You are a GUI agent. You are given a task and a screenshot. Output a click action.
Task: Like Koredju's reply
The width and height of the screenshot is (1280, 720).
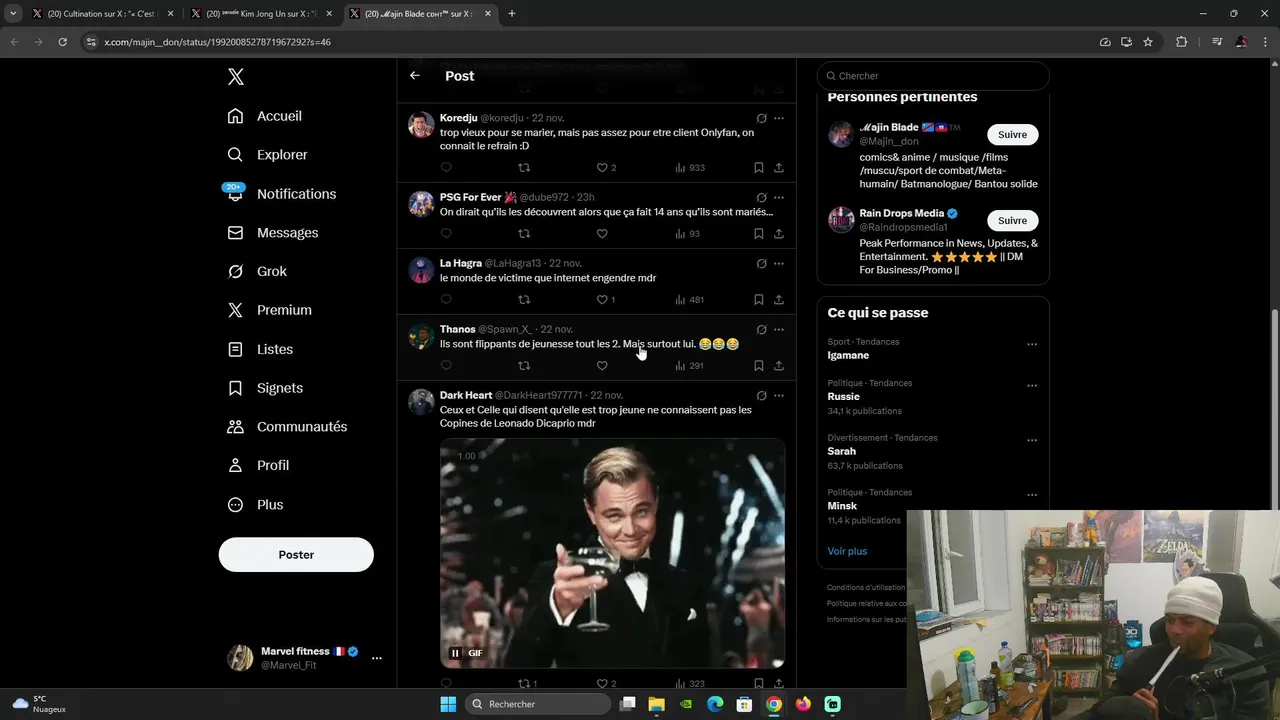602,168
